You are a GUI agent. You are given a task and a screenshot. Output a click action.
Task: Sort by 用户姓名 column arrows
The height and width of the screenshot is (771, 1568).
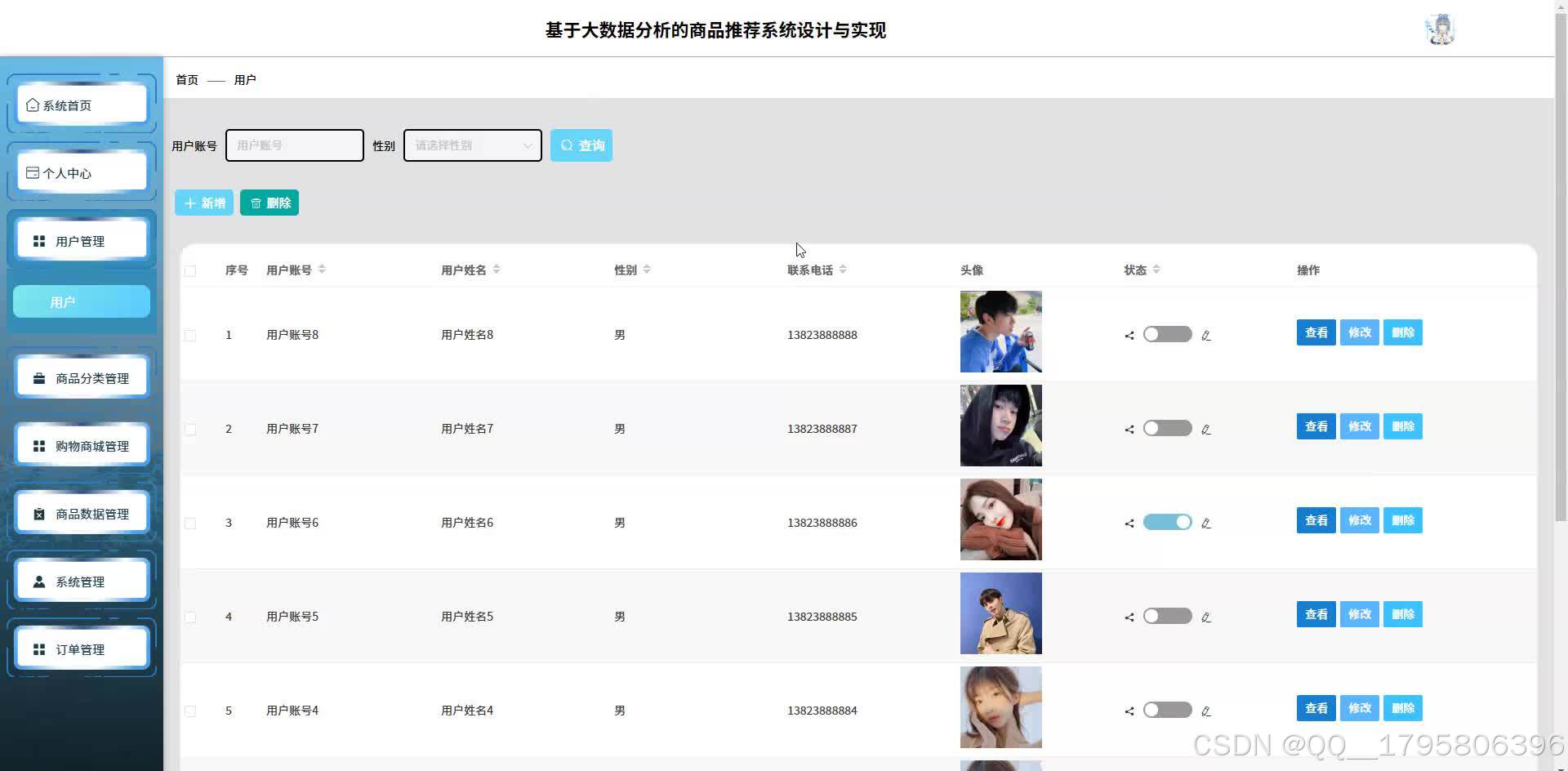point(497,270)
